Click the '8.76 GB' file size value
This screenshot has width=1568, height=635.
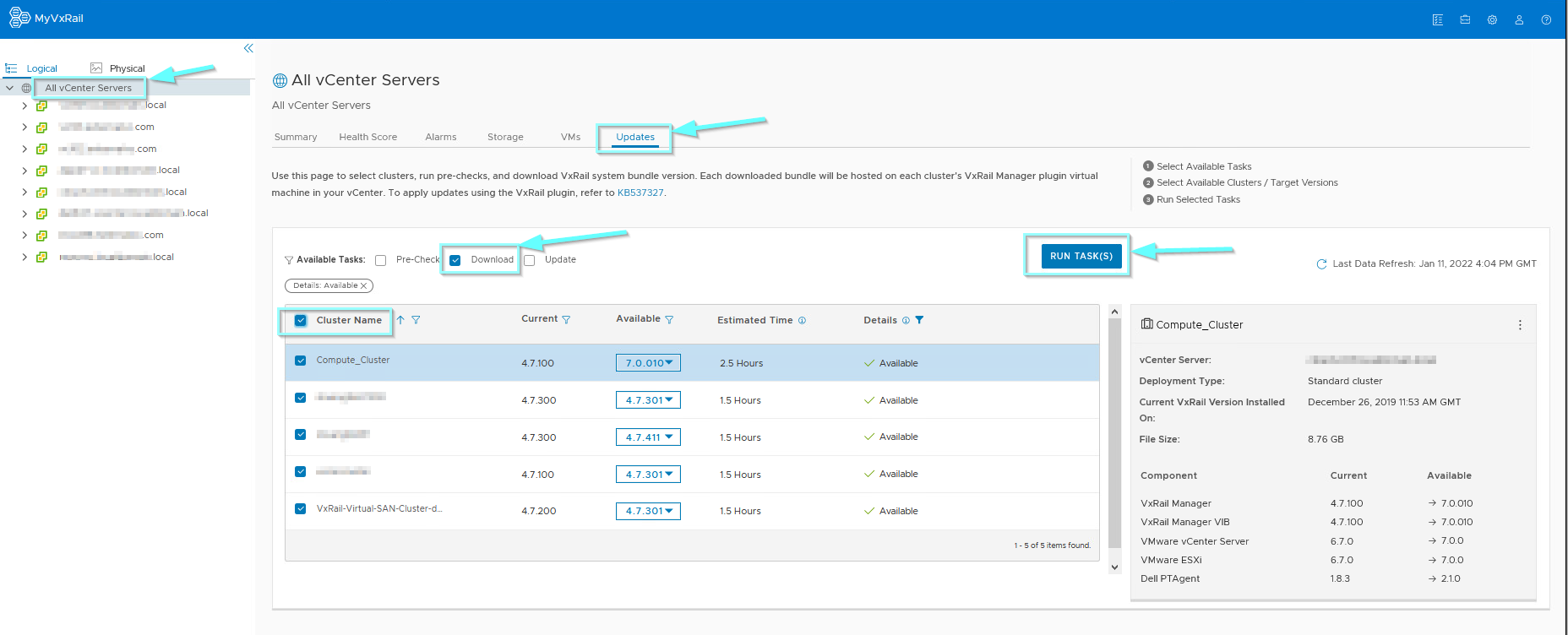point(1326,439)
